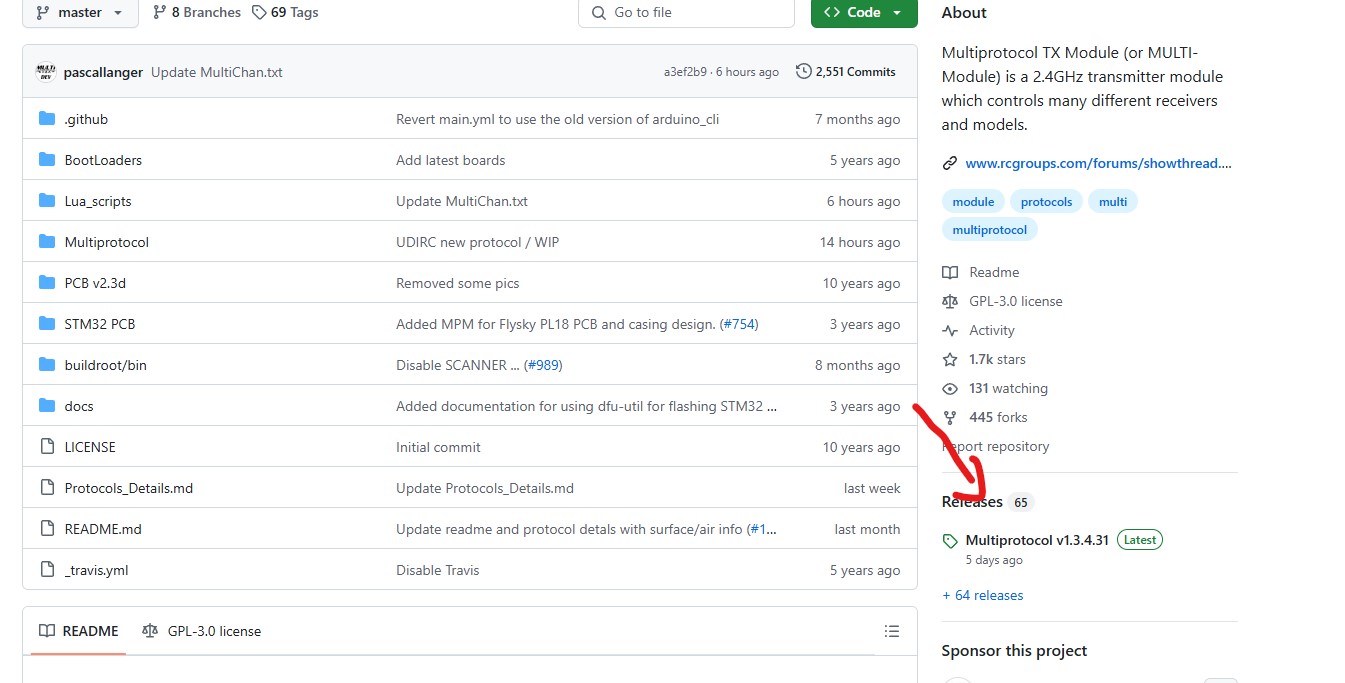Click the folder icon for BootLoaders

coord(47,160)
